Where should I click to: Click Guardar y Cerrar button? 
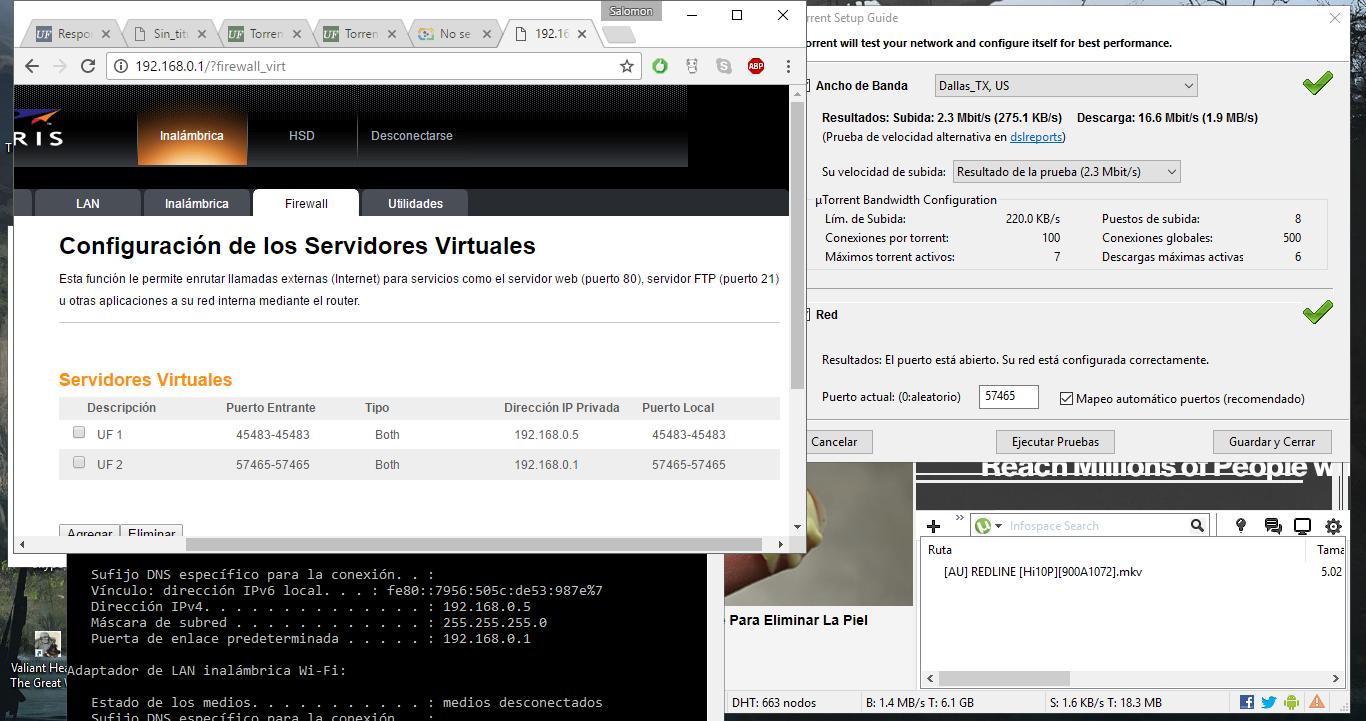(x=1272, y=442)
